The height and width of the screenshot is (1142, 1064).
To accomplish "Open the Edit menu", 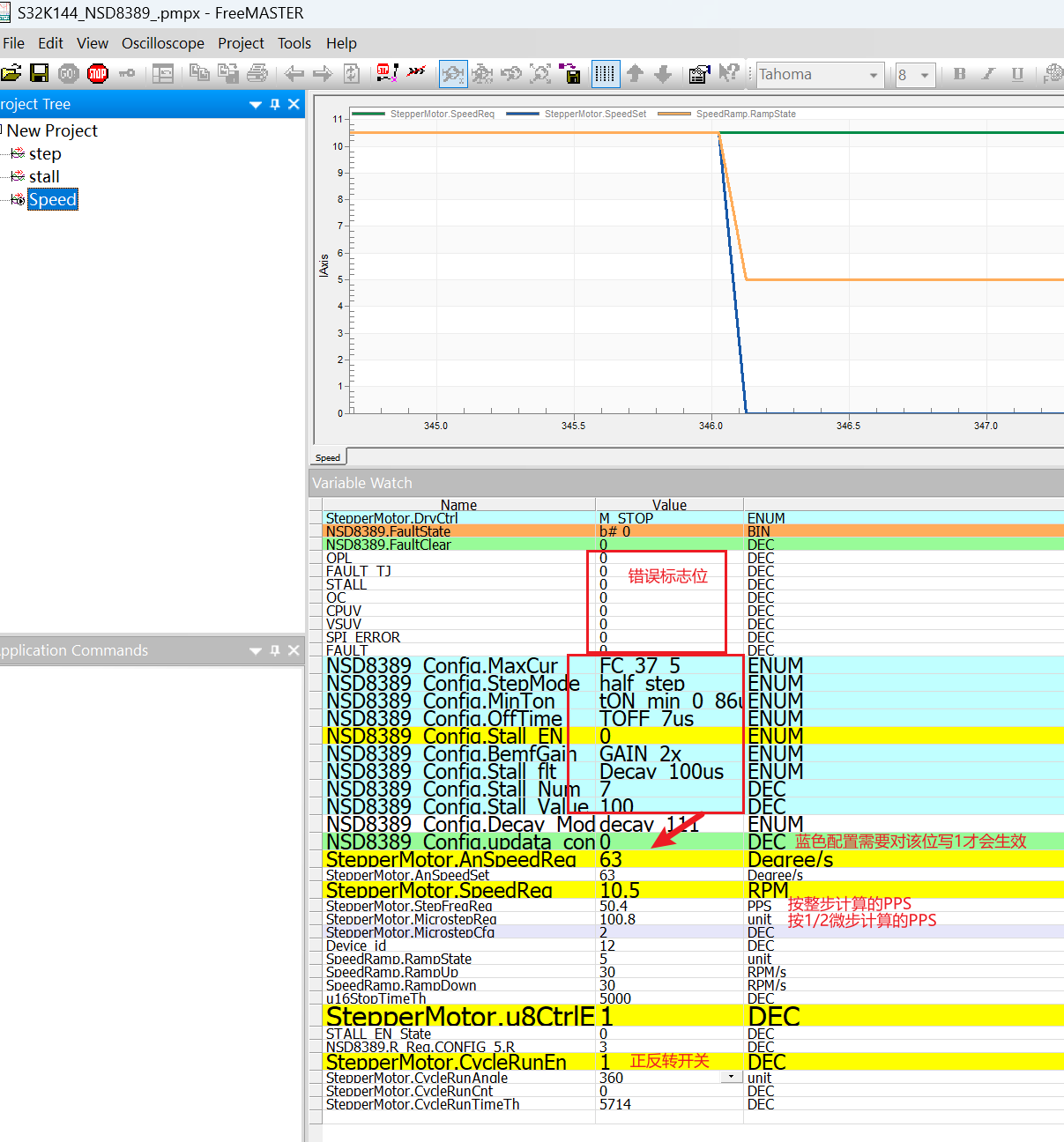I will coord(50,43).
